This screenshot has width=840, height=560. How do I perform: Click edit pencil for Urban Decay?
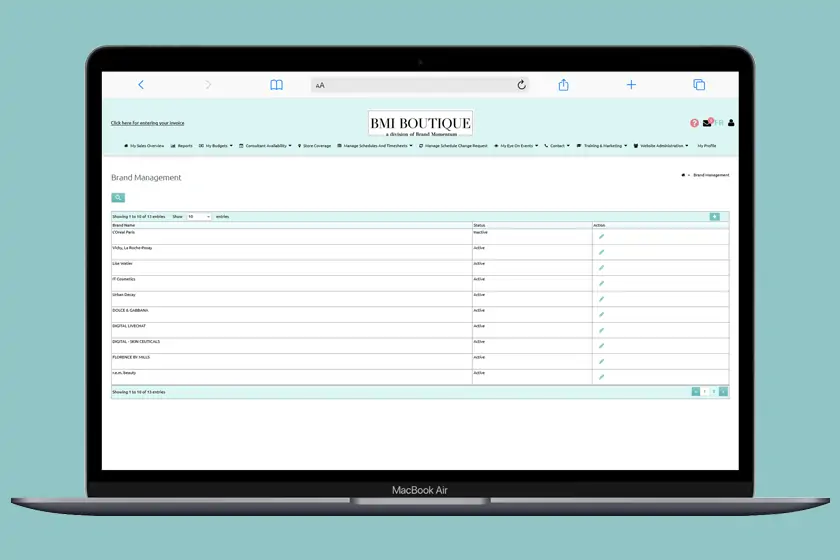[x=601, y=299]
